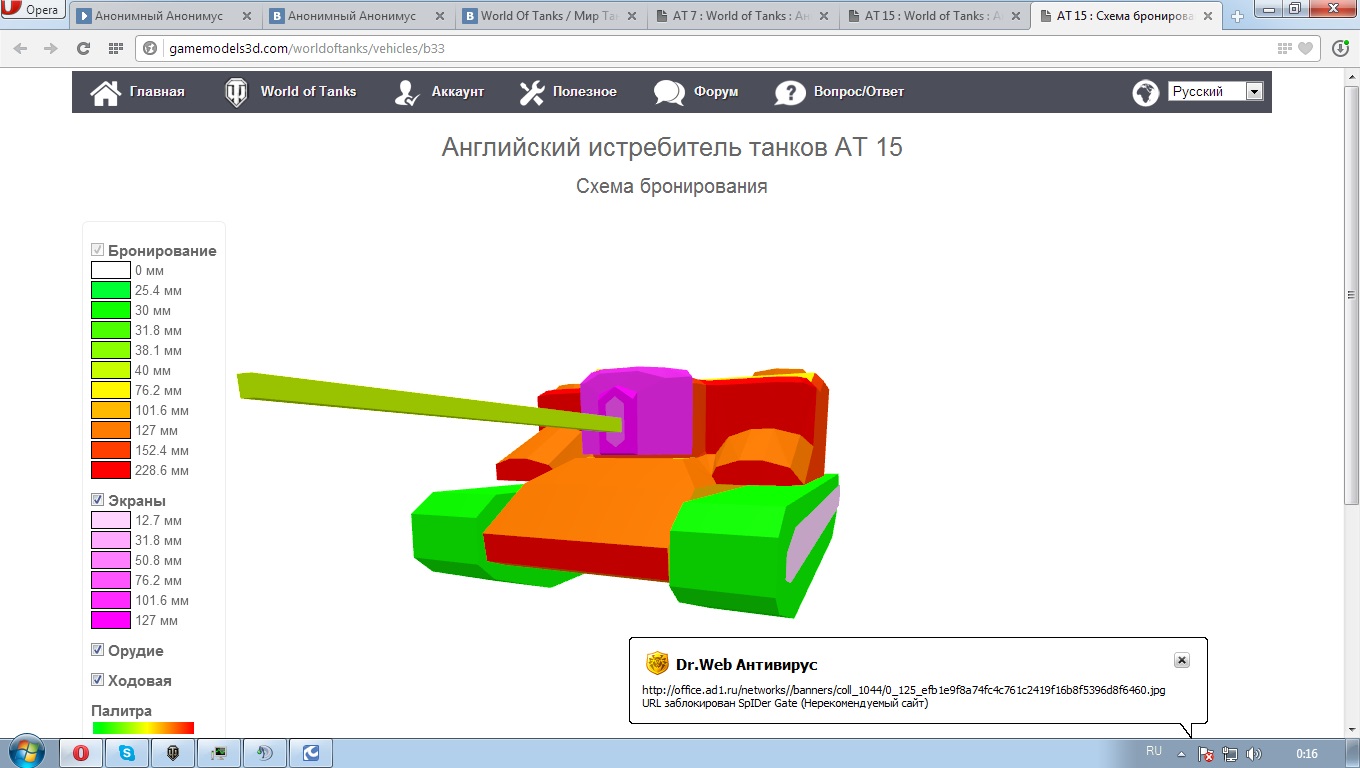Click the World of Tanks shield logo icon
The image size is (1360, 768).
click(236, 92)
